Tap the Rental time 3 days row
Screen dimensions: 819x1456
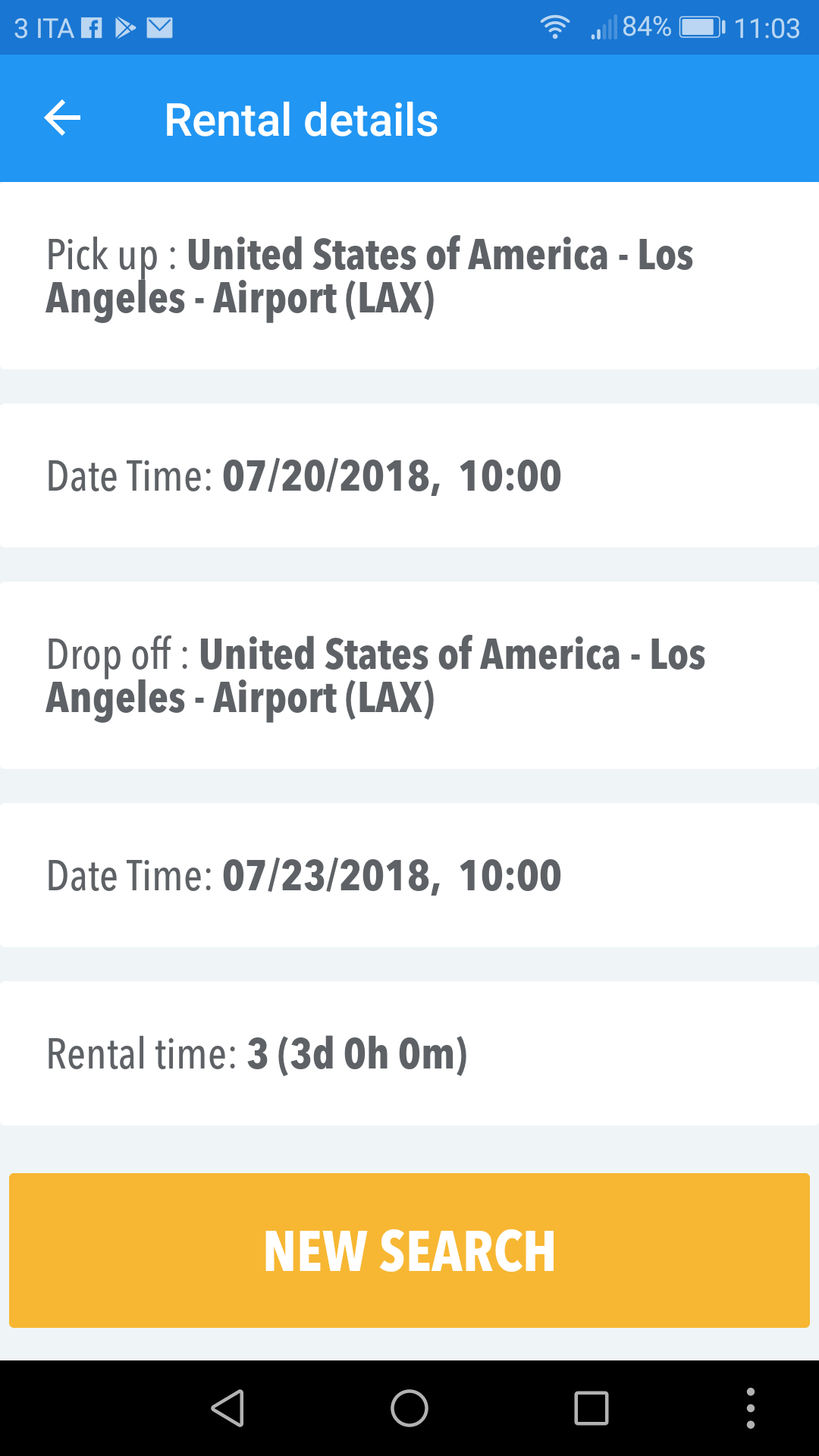tap(409, 1053)
